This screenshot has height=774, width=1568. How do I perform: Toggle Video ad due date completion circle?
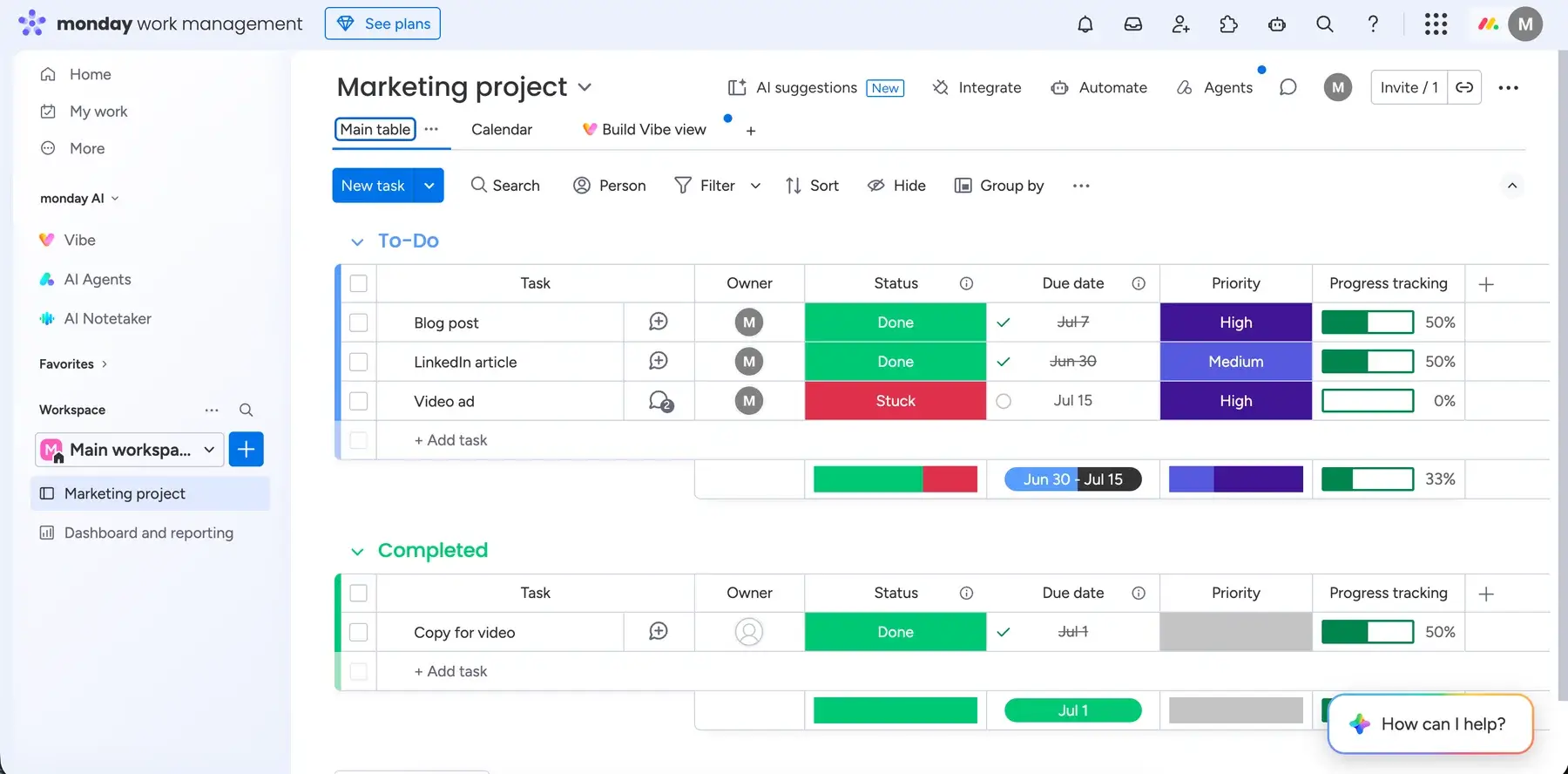tap(1004, 401)
